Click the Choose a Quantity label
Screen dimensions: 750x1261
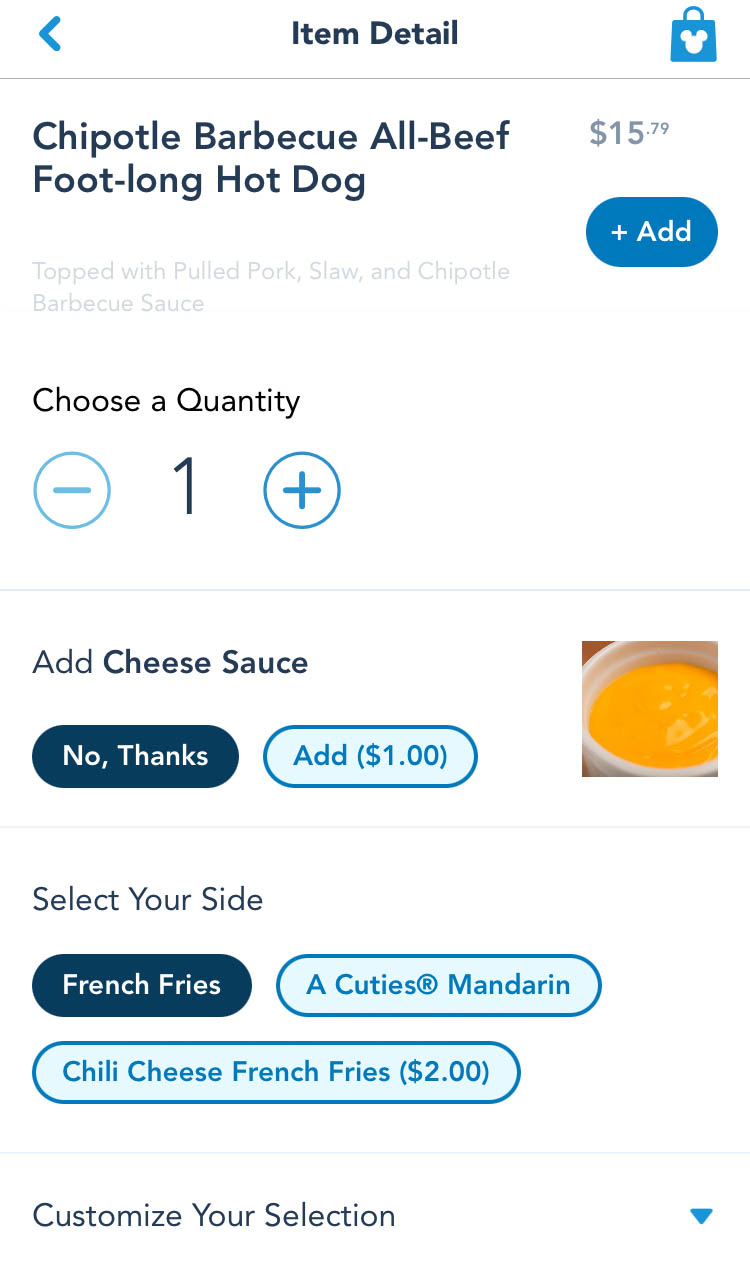point(166,401)
